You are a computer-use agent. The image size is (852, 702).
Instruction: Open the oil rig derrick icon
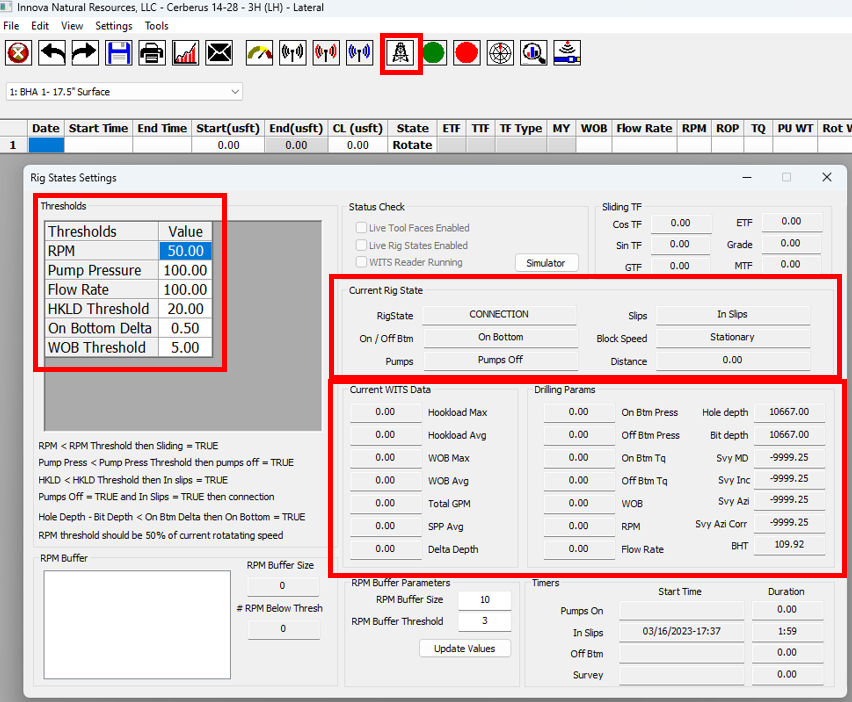401,53
